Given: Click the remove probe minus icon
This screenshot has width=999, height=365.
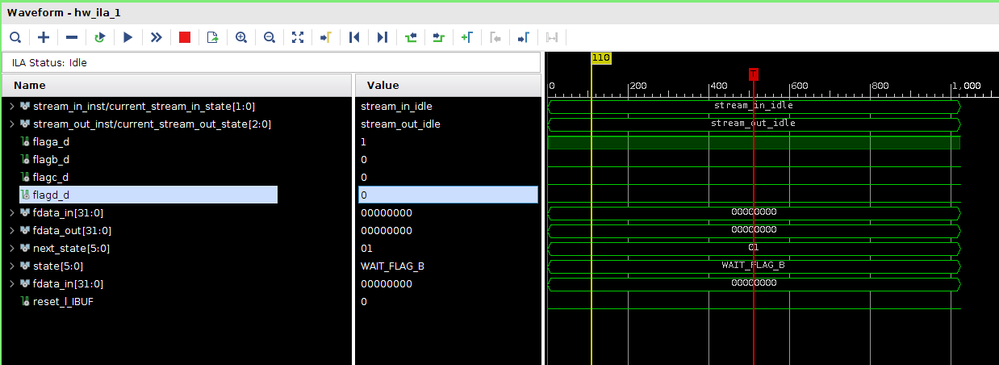Looking at the screenshot, I should (x=71, y=38).
